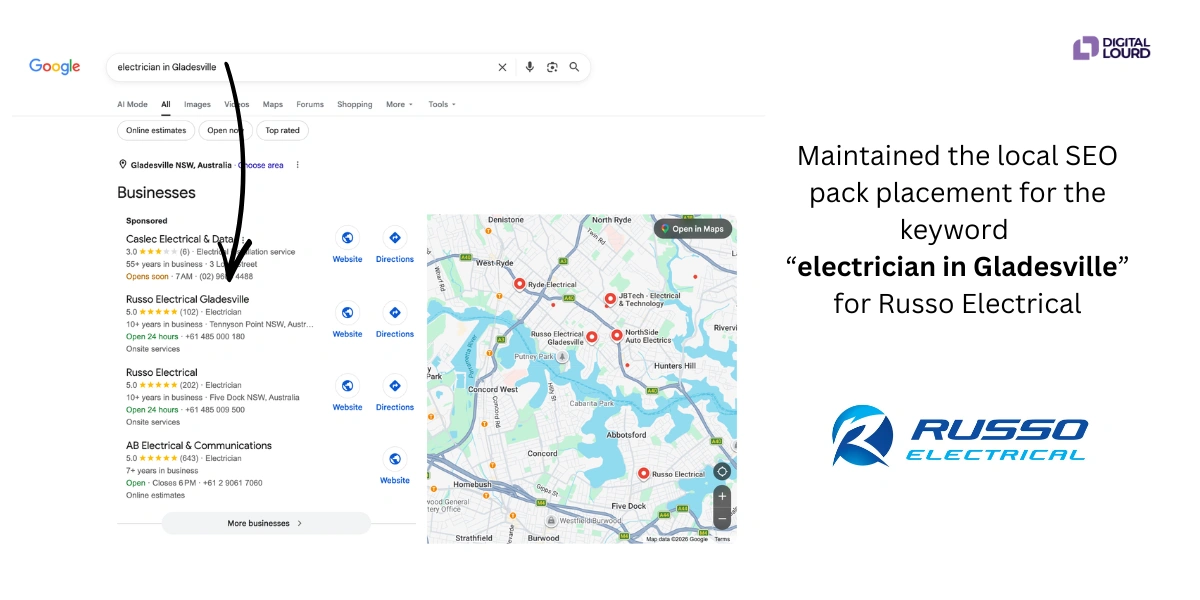
Task: Apply the Top rated filter chip
Action: coord(283,130)
